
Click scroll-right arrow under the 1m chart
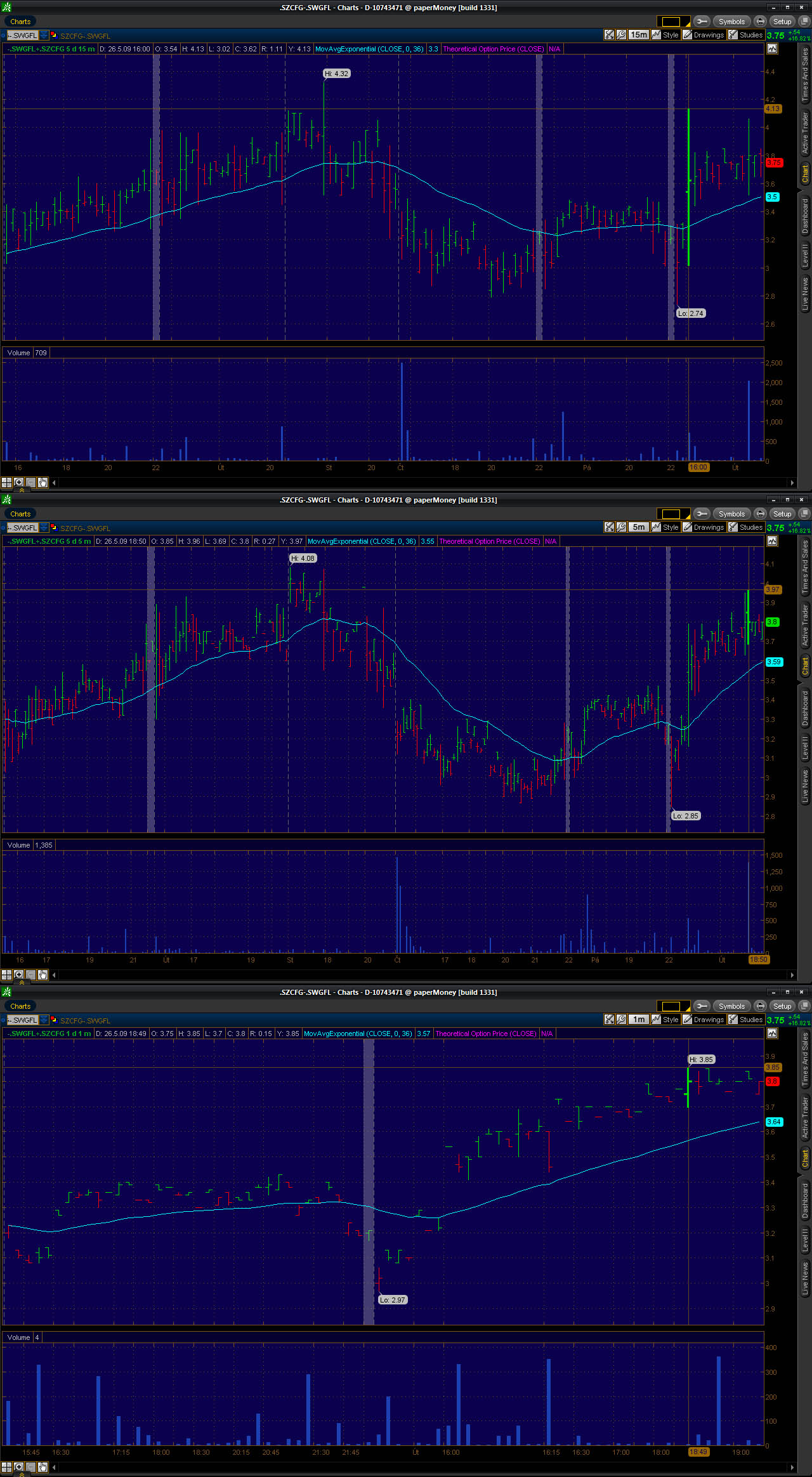click(792, 1467)
